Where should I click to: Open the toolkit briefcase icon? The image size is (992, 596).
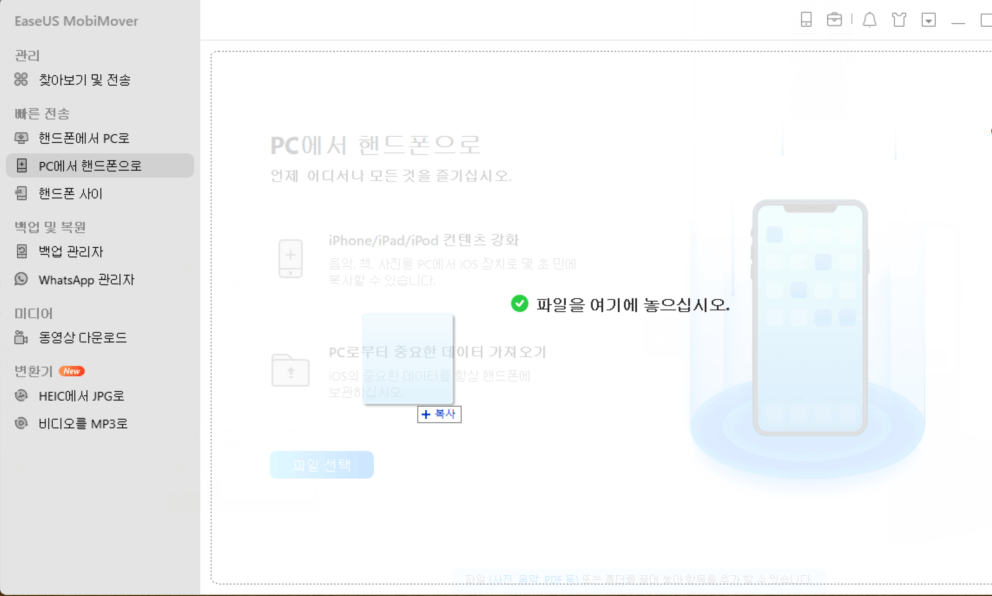(834, 19)
